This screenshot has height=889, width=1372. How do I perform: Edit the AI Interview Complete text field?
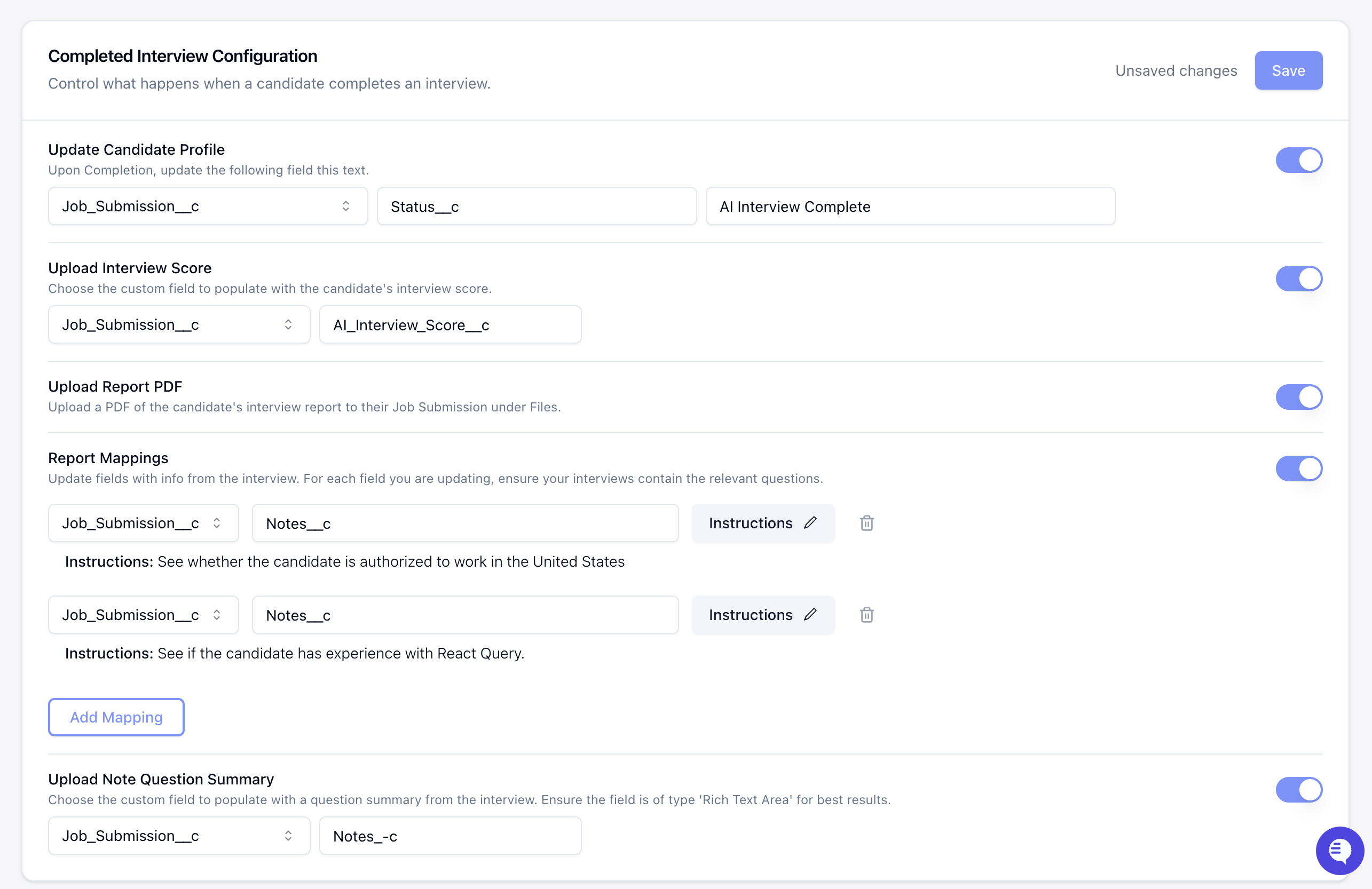(910, 207)
